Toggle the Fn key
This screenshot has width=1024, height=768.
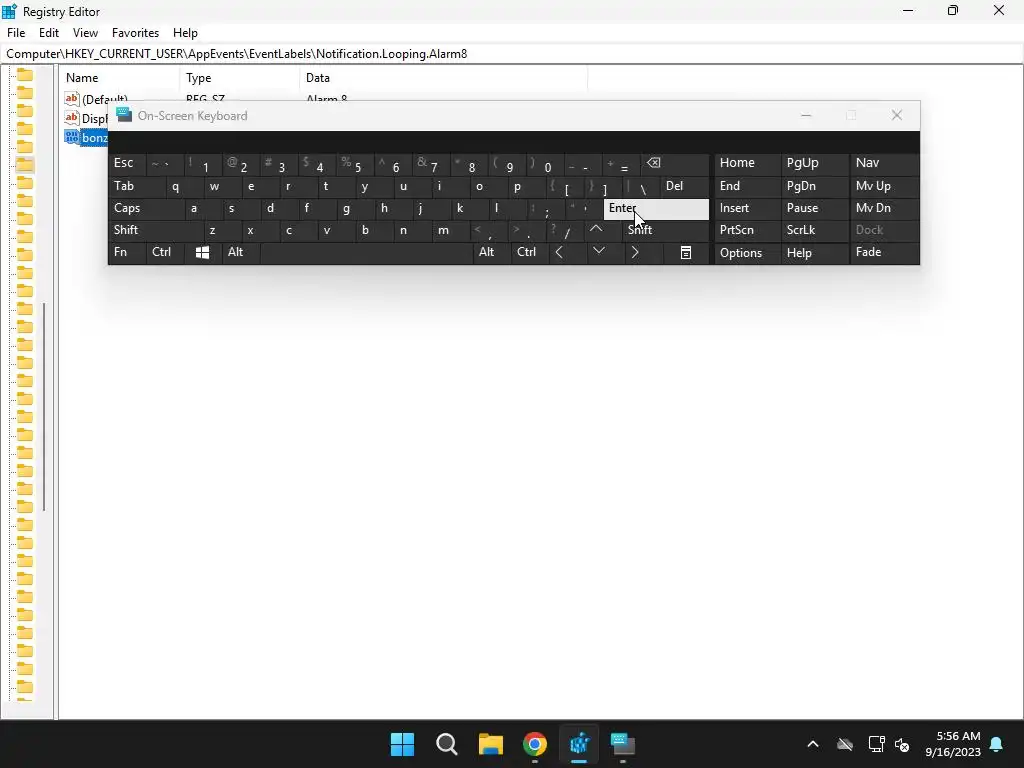pyautogui.click(x=127, y=252)
